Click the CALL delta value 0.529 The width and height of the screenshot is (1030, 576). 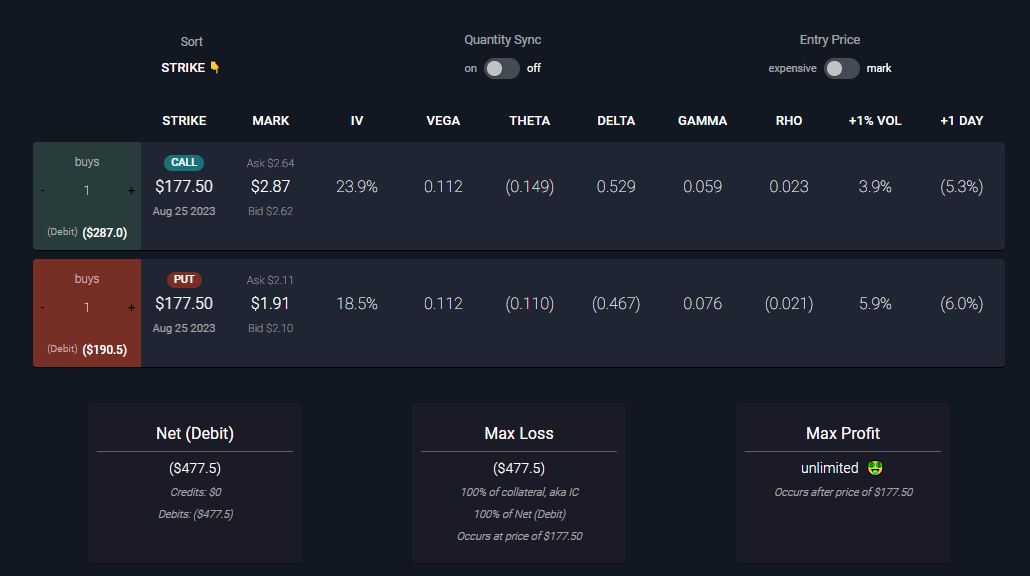(616, 187)
